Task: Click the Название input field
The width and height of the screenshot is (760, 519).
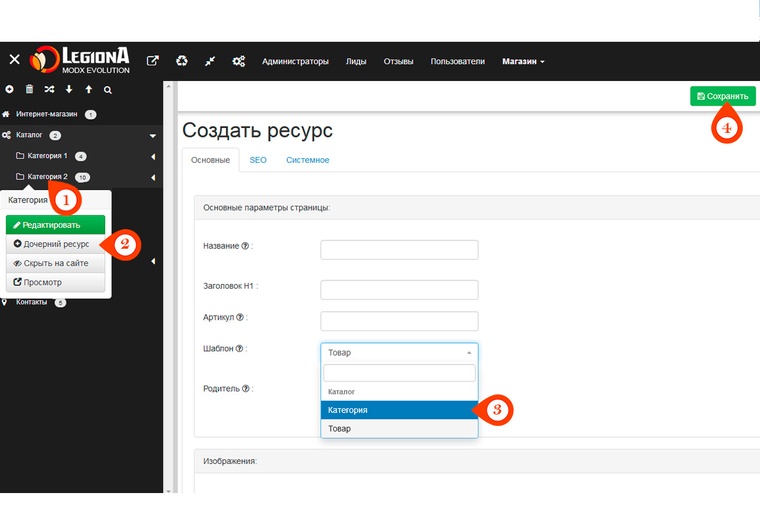Action: (x=399, y=250)
